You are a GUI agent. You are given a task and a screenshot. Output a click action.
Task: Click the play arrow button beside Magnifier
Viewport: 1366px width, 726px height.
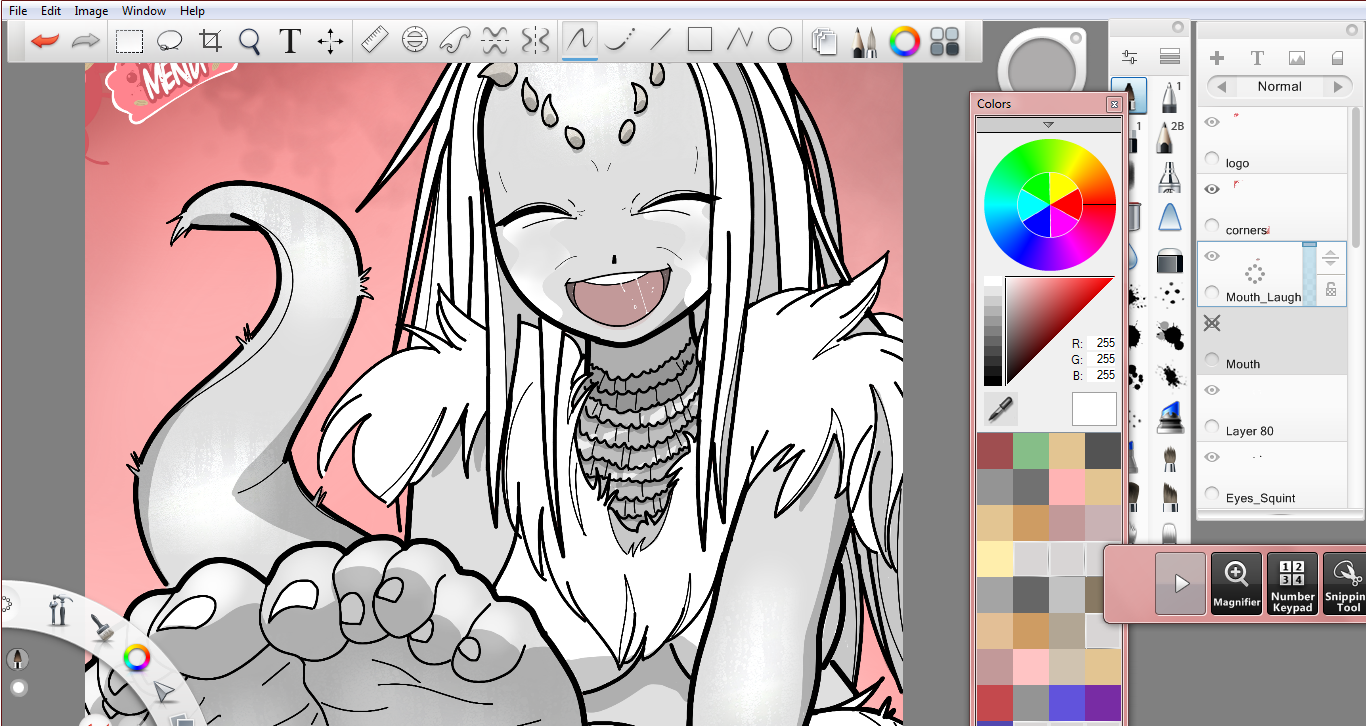pyautogui.click(x=1181, y=583)
